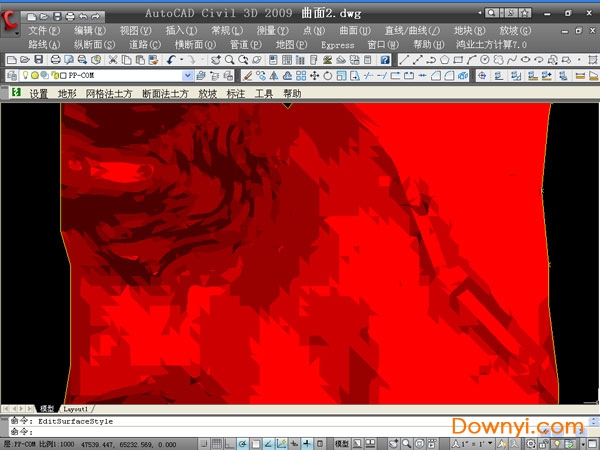
Task: Click the Help question mark icon
Action: tap(385, 61)
